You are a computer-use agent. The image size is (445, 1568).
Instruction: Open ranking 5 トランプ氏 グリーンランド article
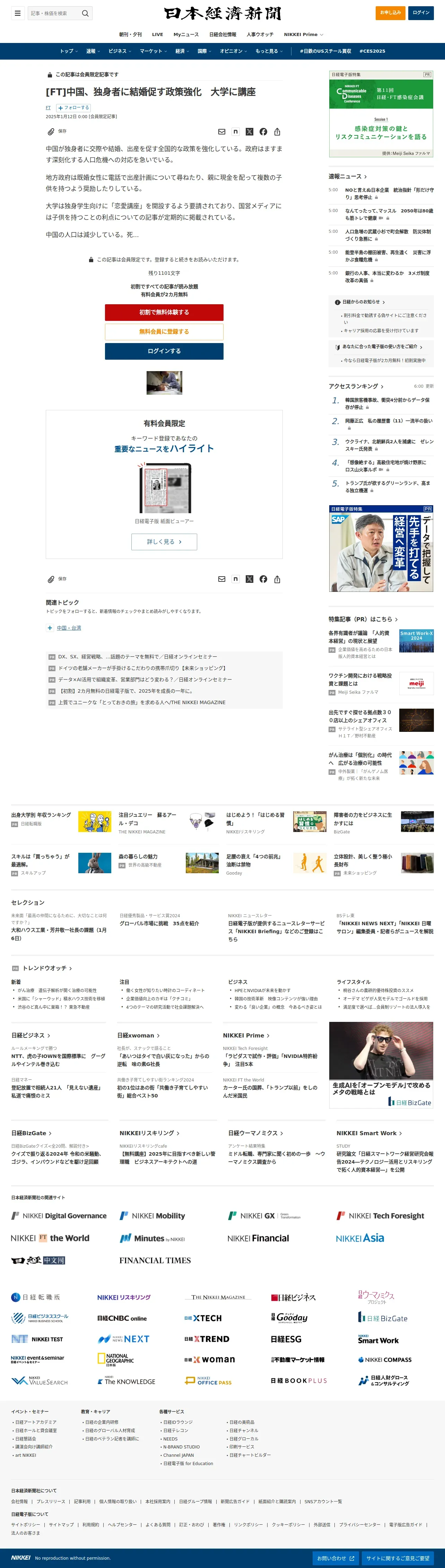(387, 487)
